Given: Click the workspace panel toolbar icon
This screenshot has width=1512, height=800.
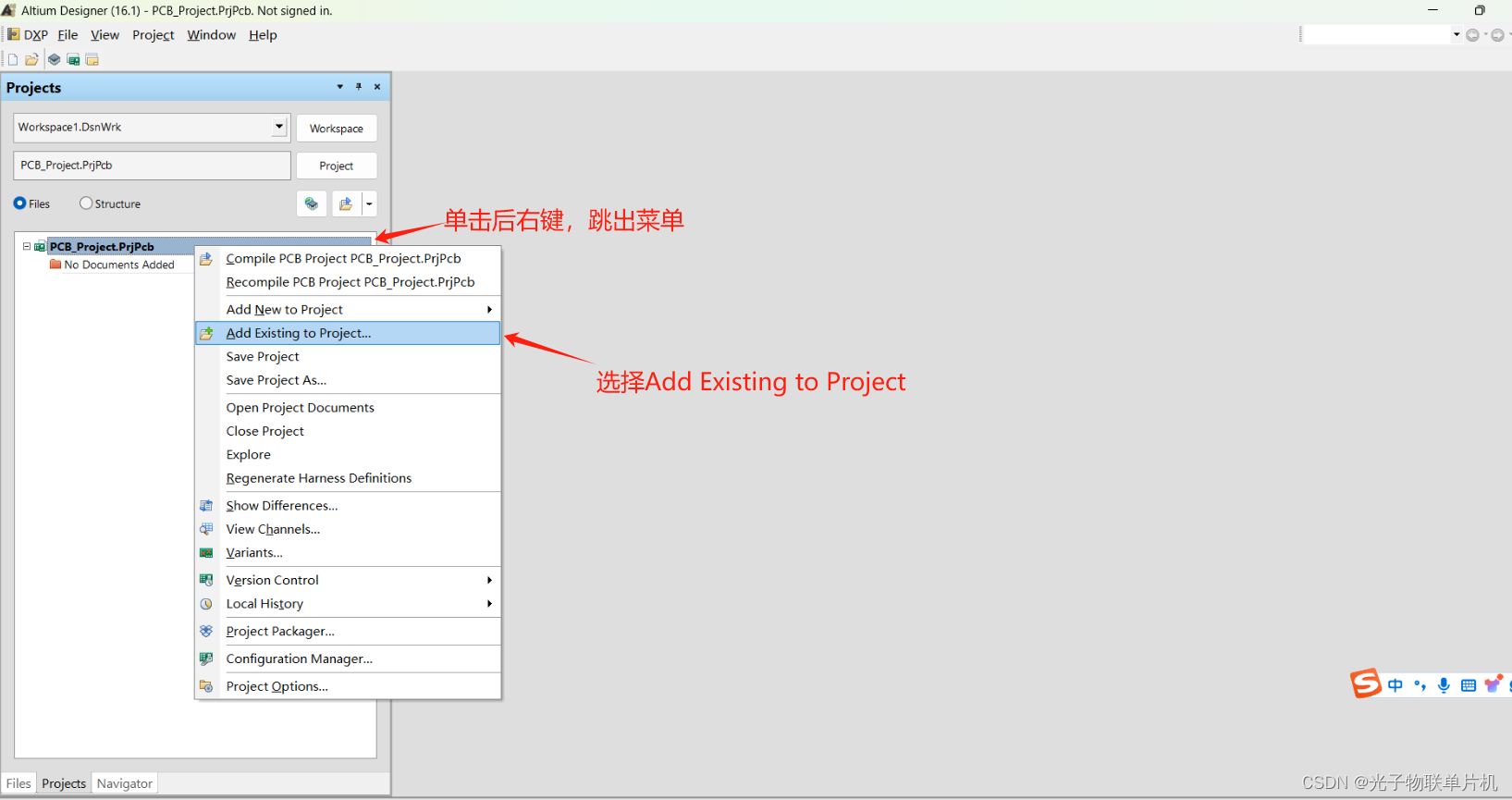Looking at the screenshot, I should [x=92, y=59].
